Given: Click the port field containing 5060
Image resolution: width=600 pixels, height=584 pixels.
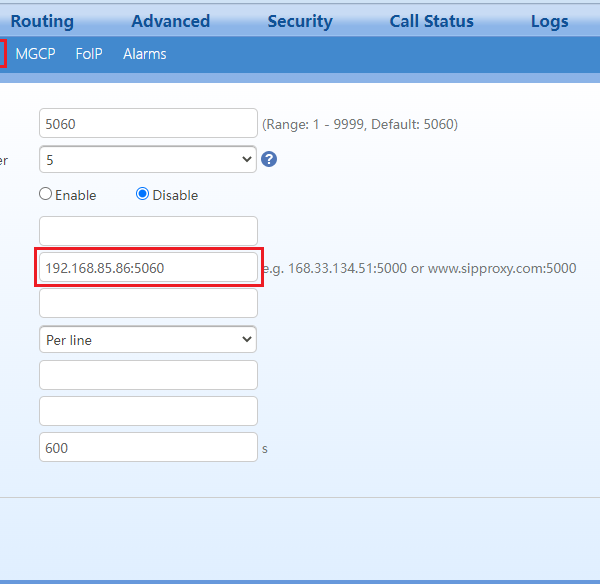Looking at the screenshot, I should (x=148, y=124).
